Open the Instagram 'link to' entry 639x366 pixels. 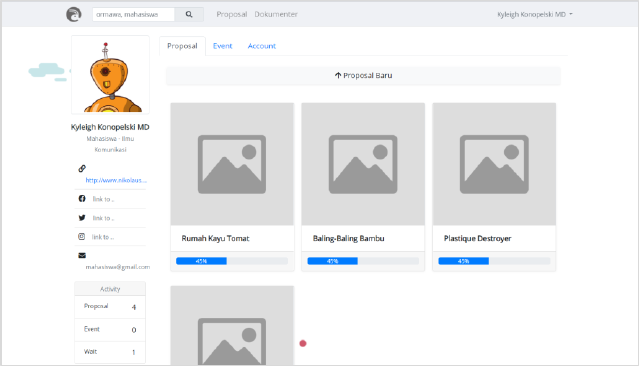pyautogui.click(x=103, y=237)
